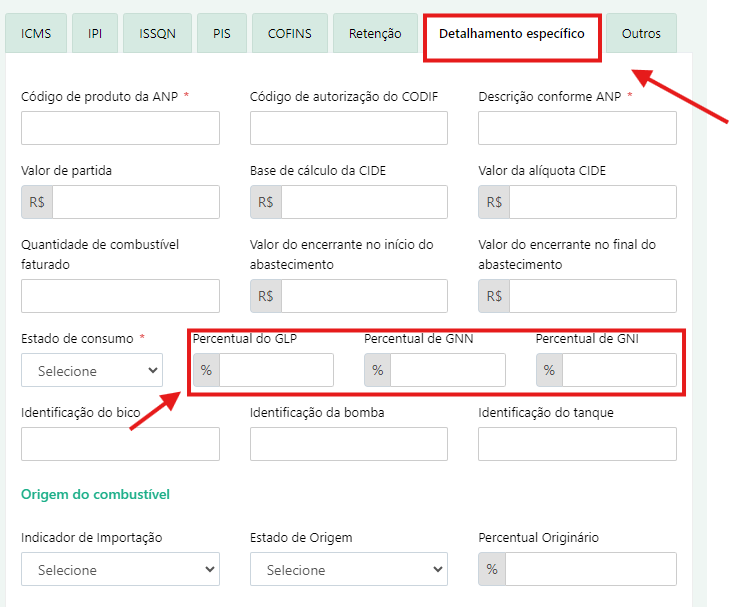
Task: Click the Identificação do tanque label
Action: 546,412
